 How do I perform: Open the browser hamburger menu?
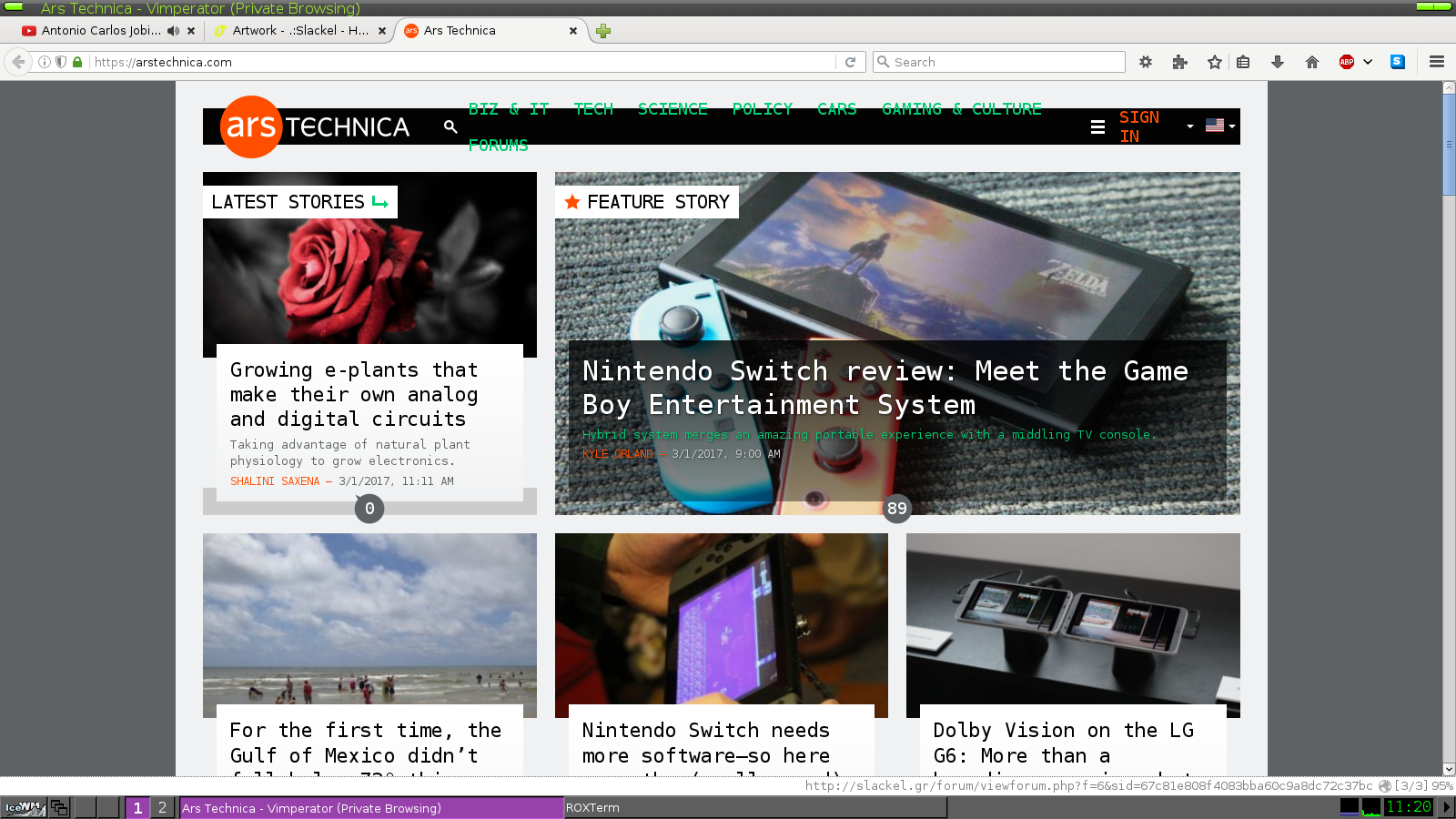[1437, 62]
